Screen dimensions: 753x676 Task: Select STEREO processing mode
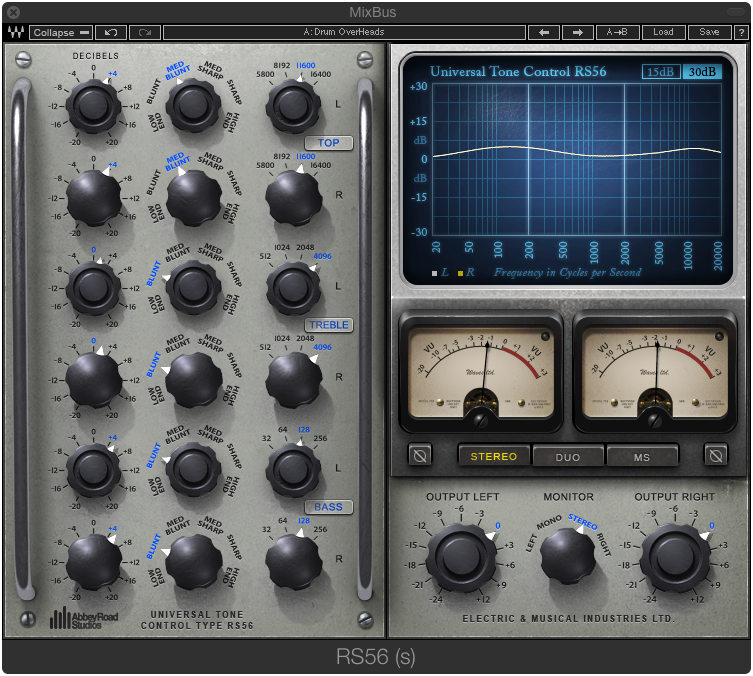(494, 456)
